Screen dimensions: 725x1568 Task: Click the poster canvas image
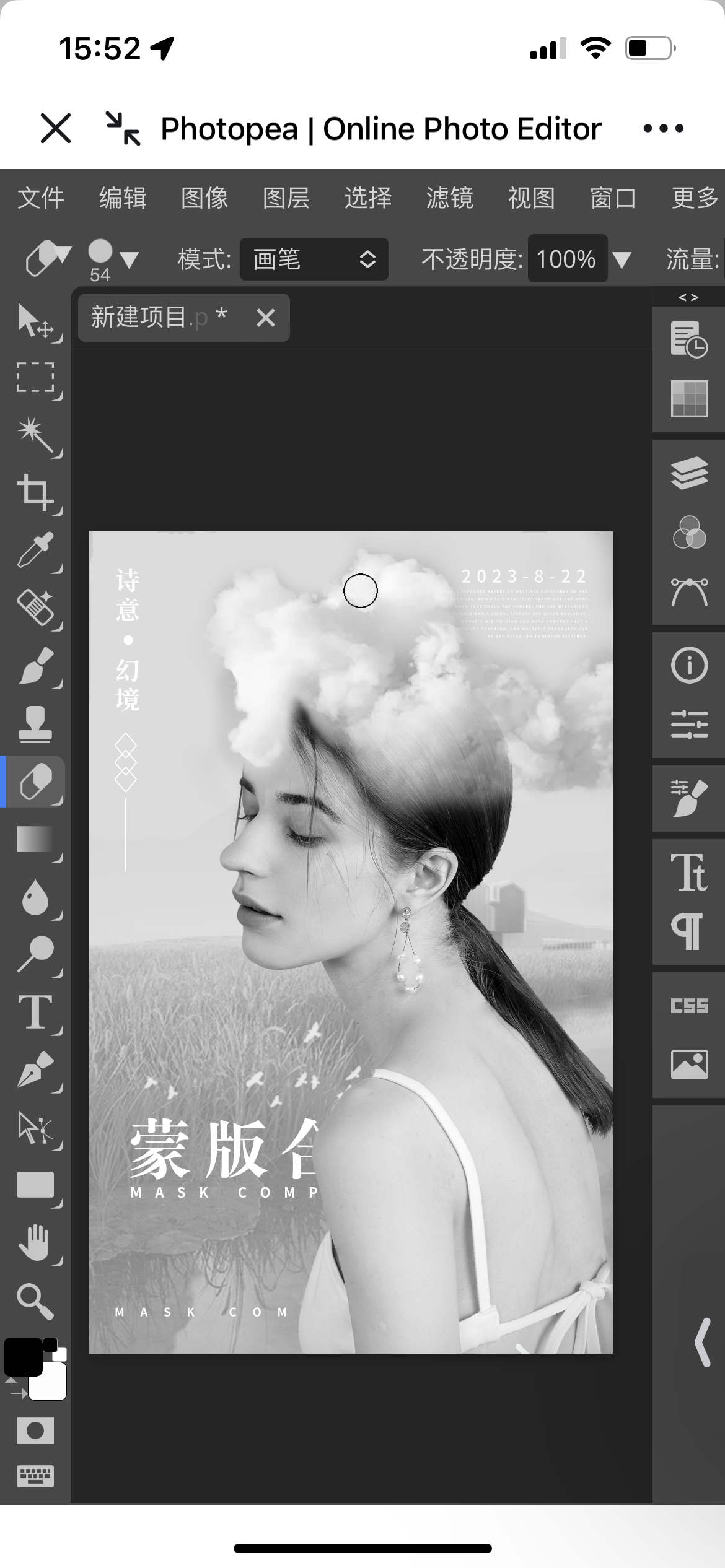[351, 942]
